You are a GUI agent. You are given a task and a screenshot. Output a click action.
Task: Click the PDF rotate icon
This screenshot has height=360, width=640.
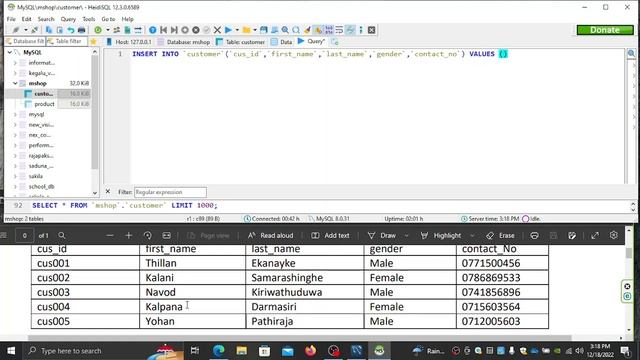[x=147, y=236]
